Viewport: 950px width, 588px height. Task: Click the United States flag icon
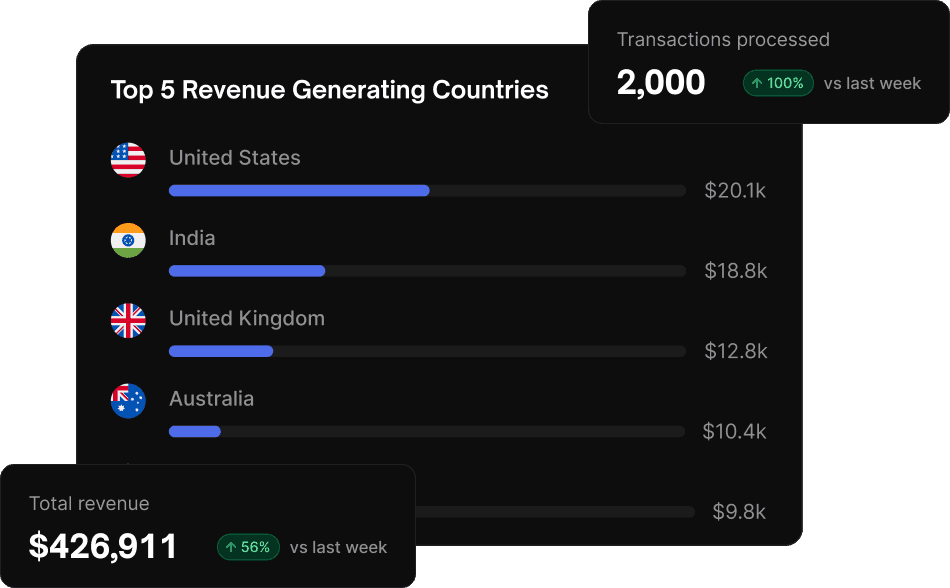coord(128,160)
